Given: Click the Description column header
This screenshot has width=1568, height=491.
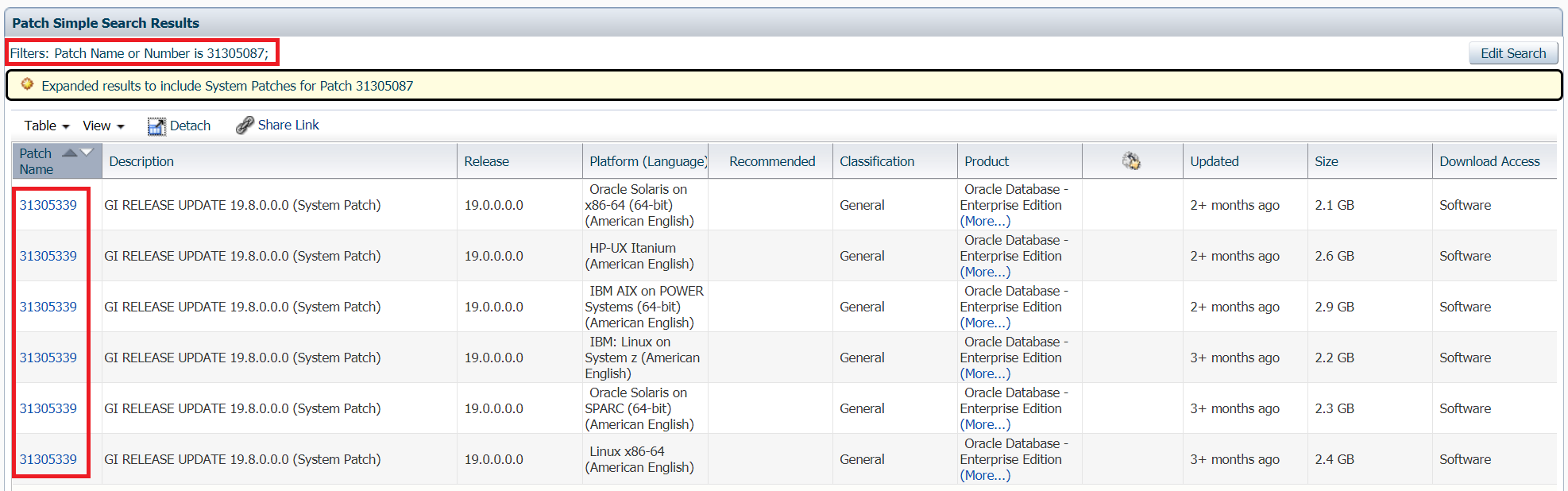Looking at the screenshot, I should coord(280,161).
